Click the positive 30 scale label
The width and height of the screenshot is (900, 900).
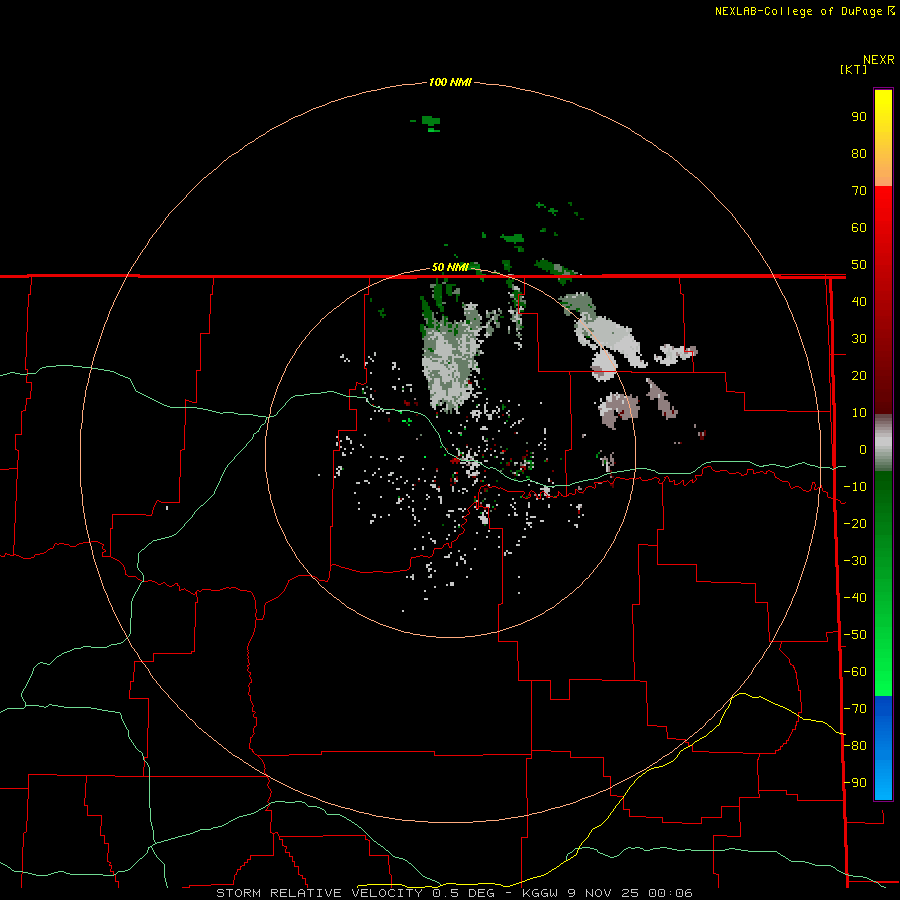pos(859,339)
